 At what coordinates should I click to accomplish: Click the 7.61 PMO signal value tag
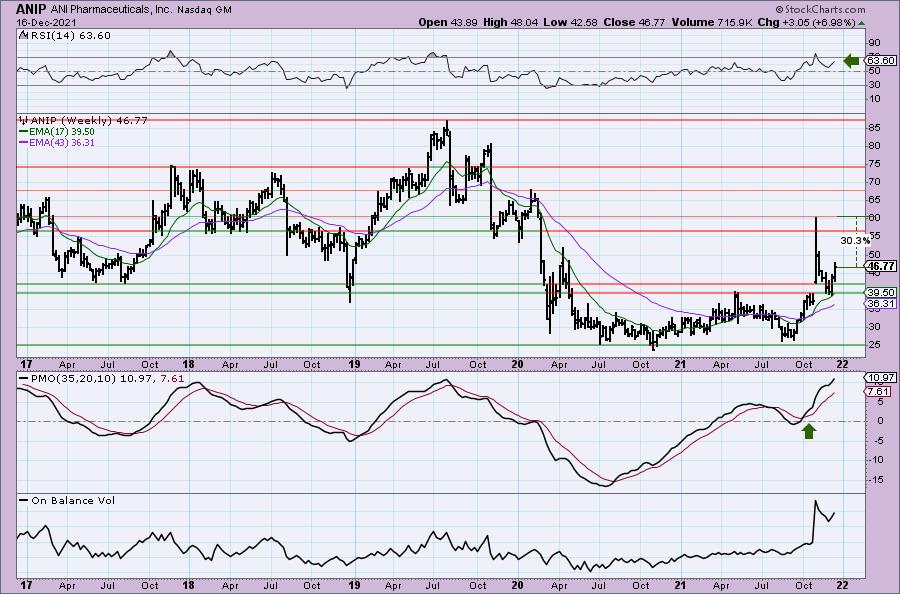pyautogui.click(x=879, y=392)
